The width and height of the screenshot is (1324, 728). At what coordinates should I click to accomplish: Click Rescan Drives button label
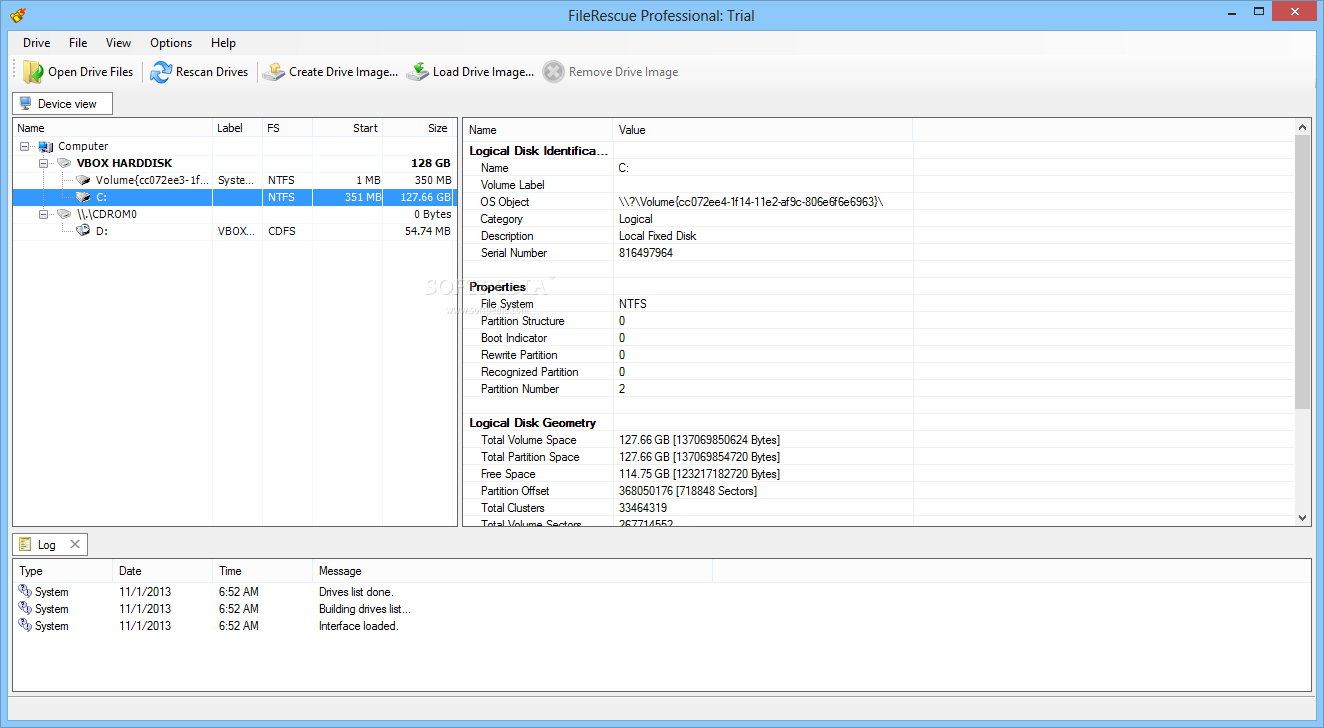(212, 72)
